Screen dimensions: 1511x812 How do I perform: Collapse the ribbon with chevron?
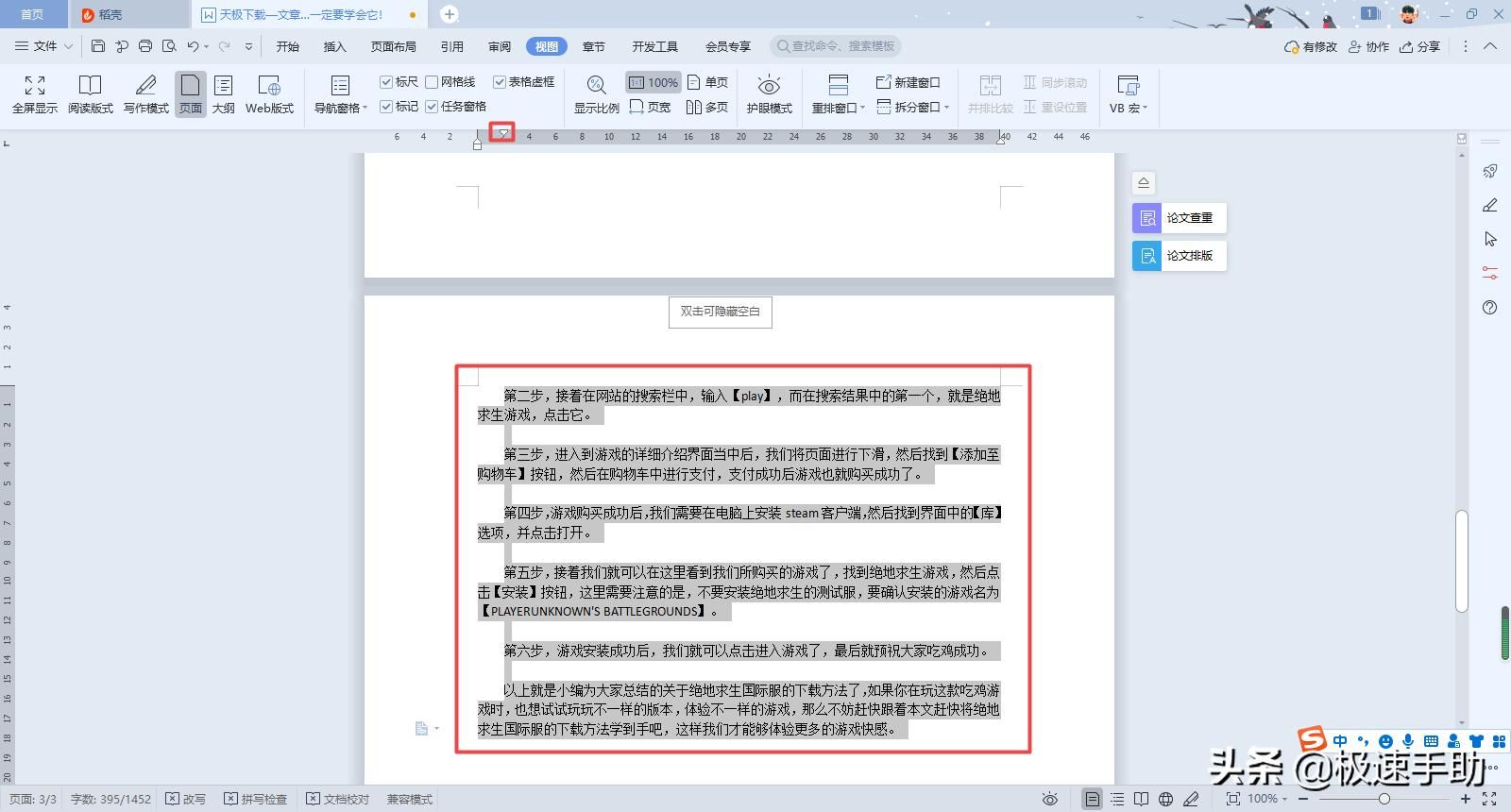tap(1490, 46)
